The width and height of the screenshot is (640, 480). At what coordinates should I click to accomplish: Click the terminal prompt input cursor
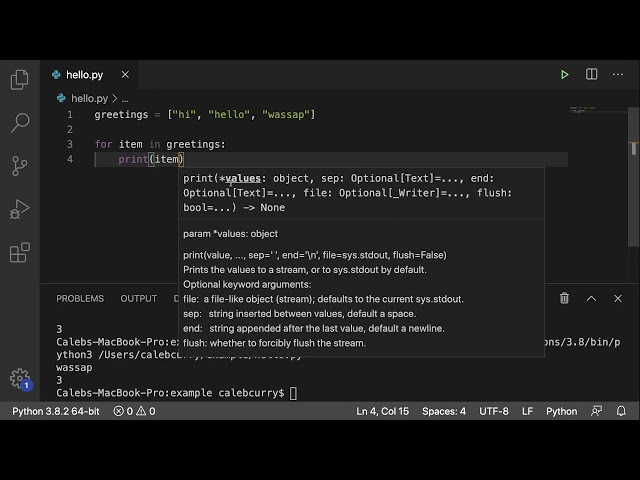pyautogui.click(x=293, y=393)
